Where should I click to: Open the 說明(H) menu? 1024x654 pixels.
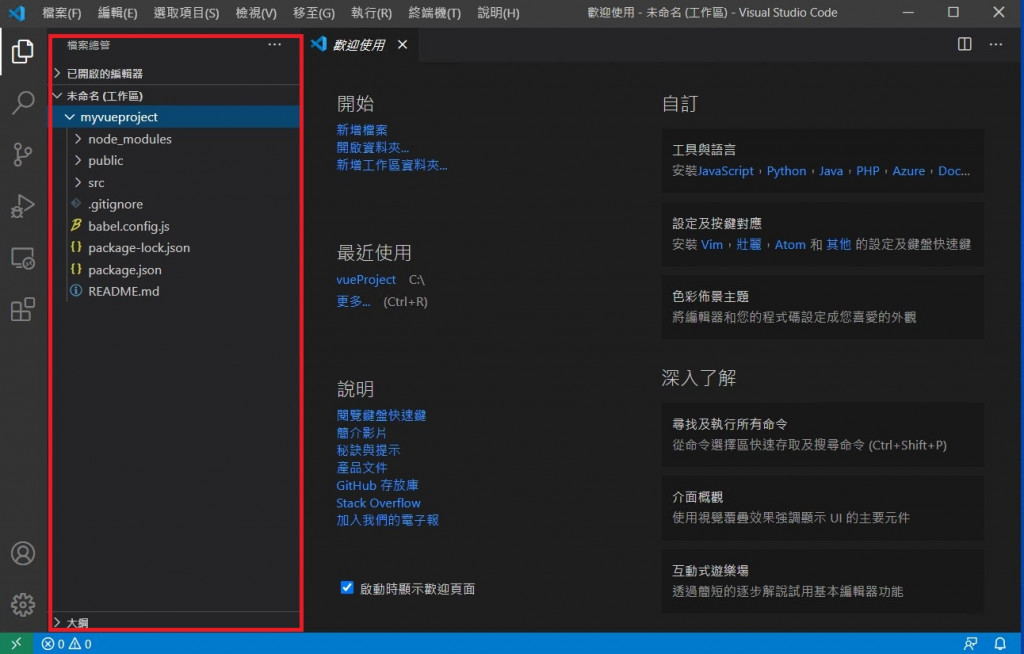pos(498,12)
